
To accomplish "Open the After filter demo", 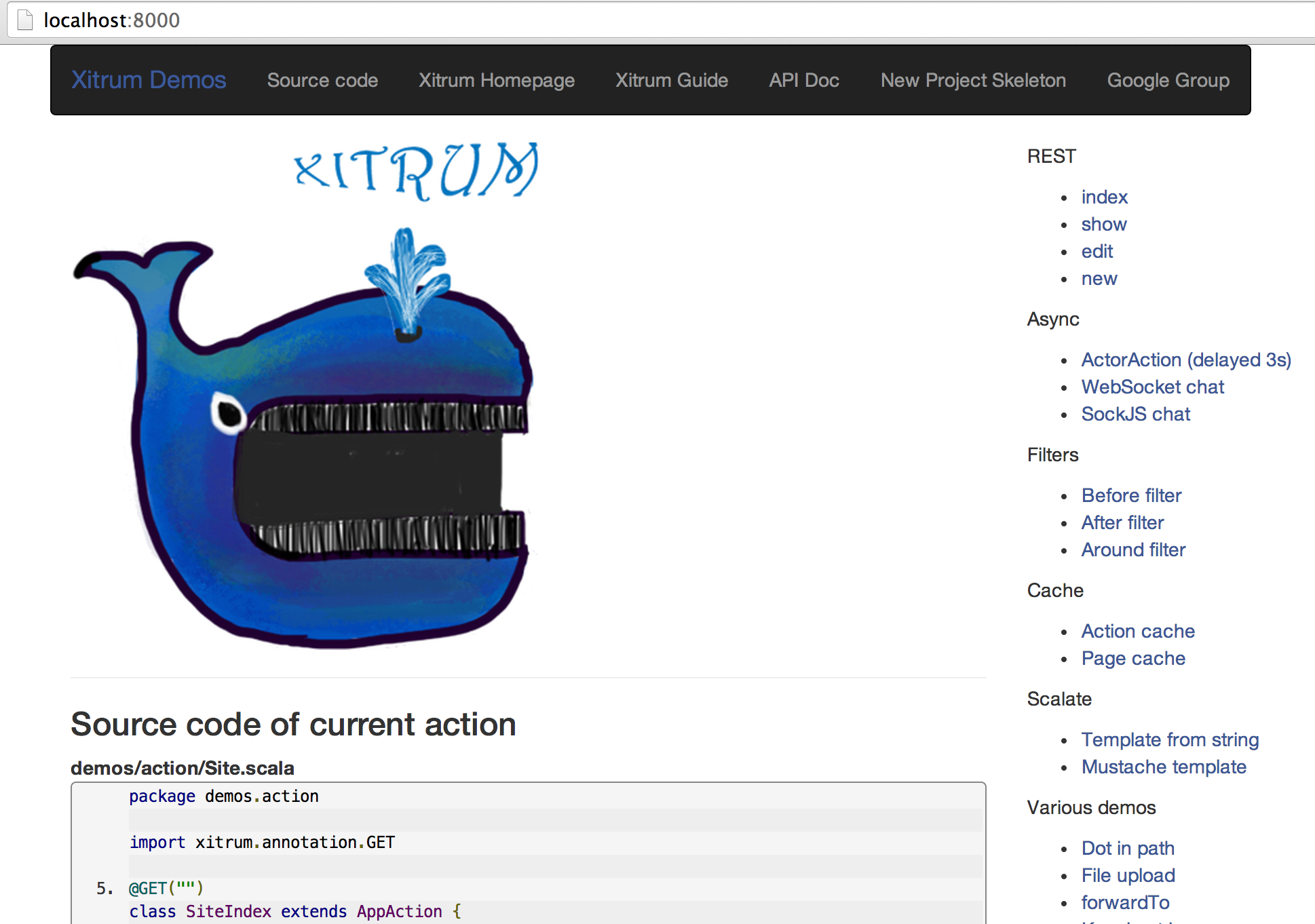I will pyautogui.click(x=1122, y=522).
